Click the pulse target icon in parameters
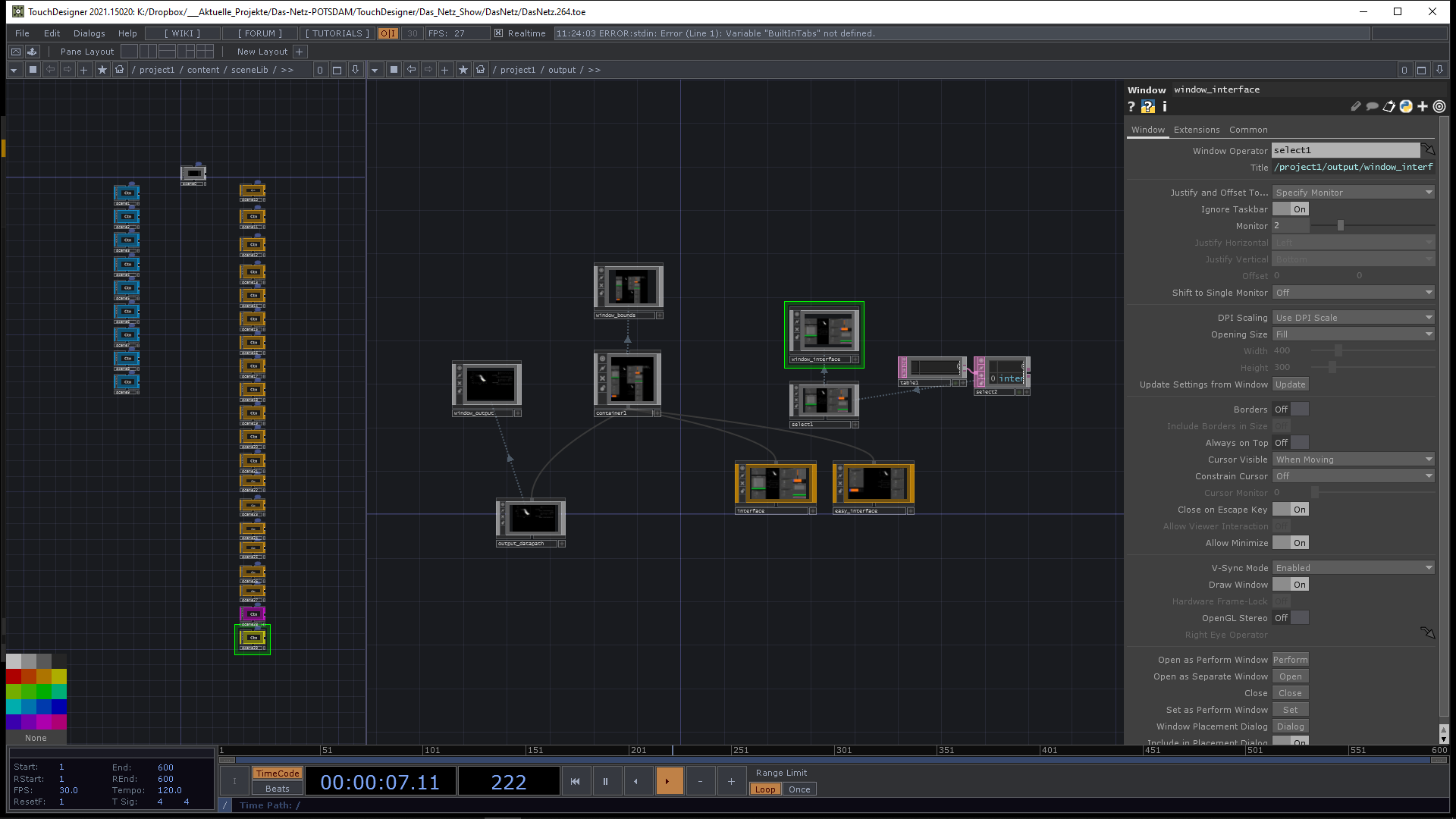1456x819 pixels. [1439, 107]
